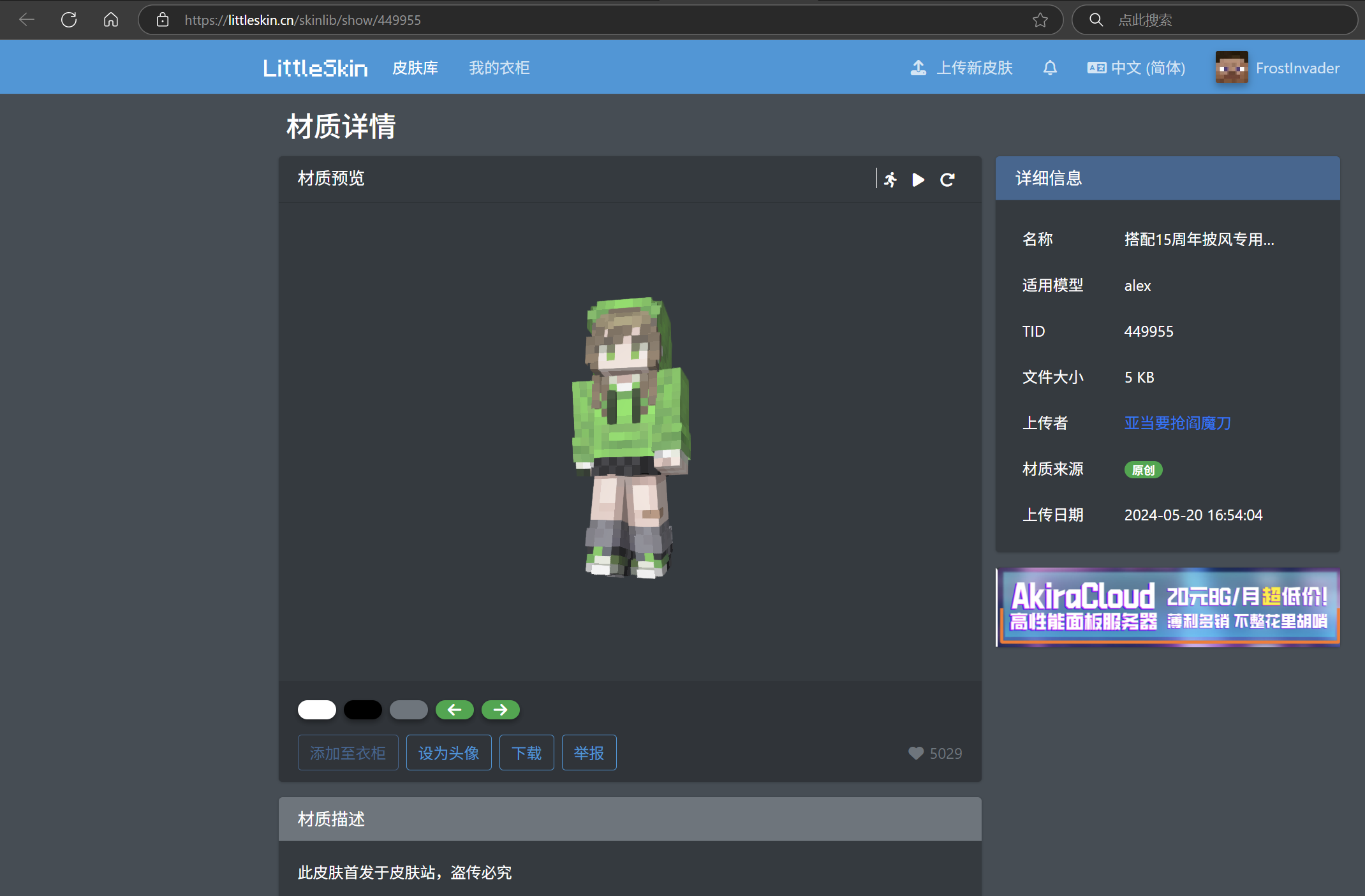This screenshot has height=896, width=1365.
Task: Click the 下载 button
Action: (526, 753)
